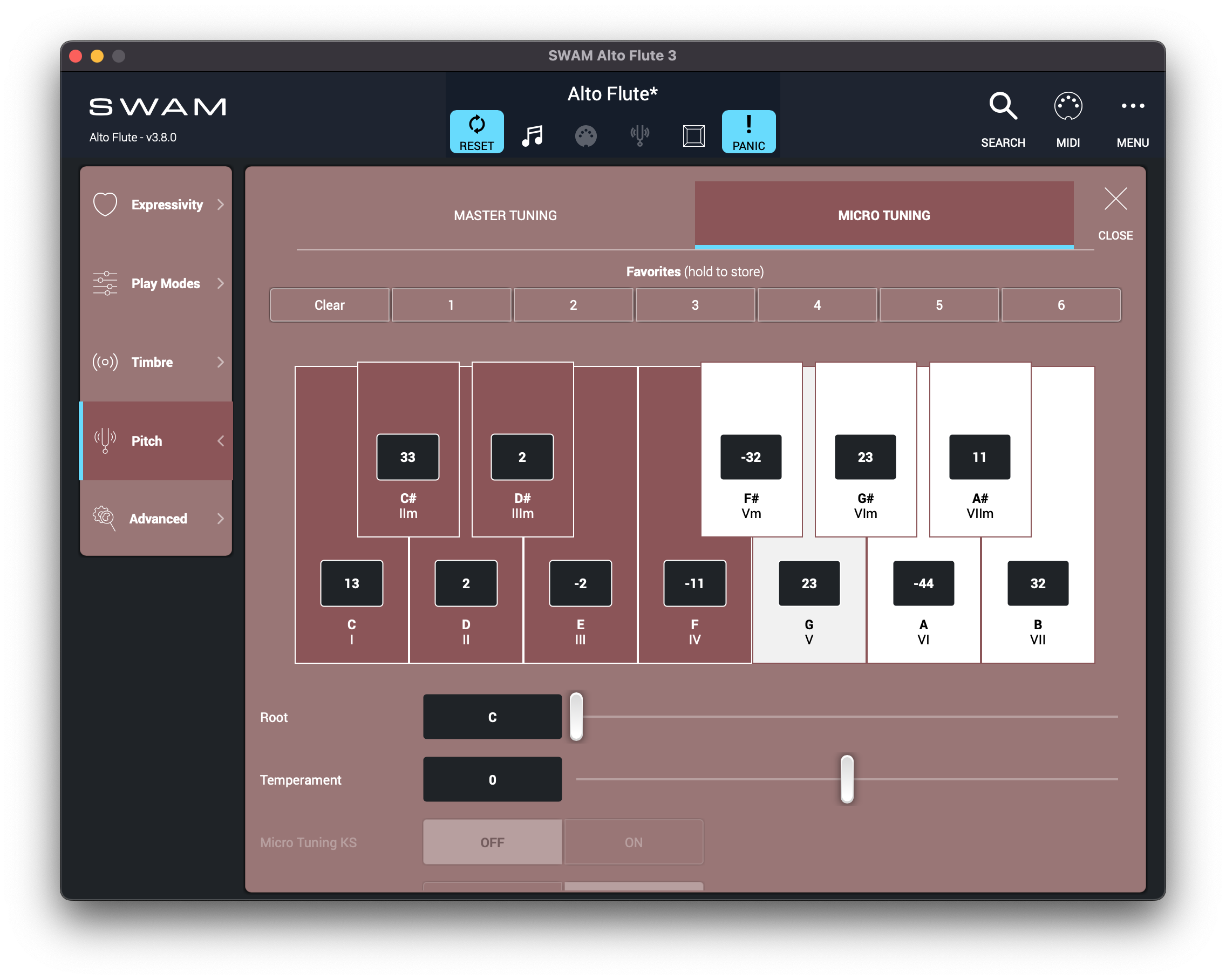Click the MIDI palette toolbar icon

(585, 136)
